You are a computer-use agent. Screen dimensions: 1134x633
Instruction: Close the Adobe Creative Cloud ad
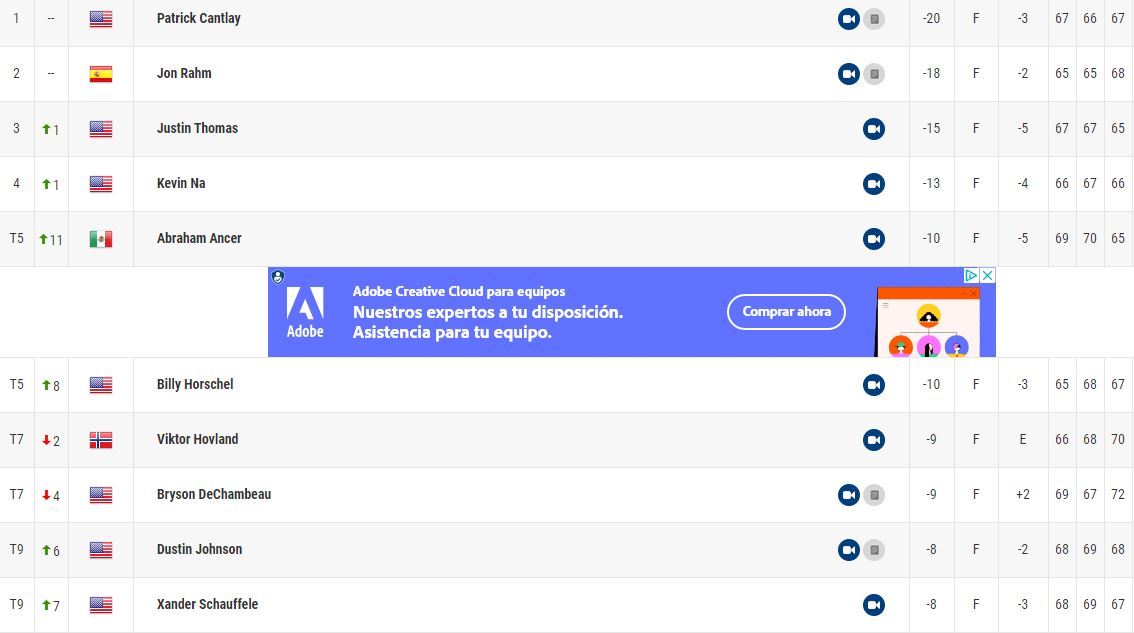(x=987, y=276)
